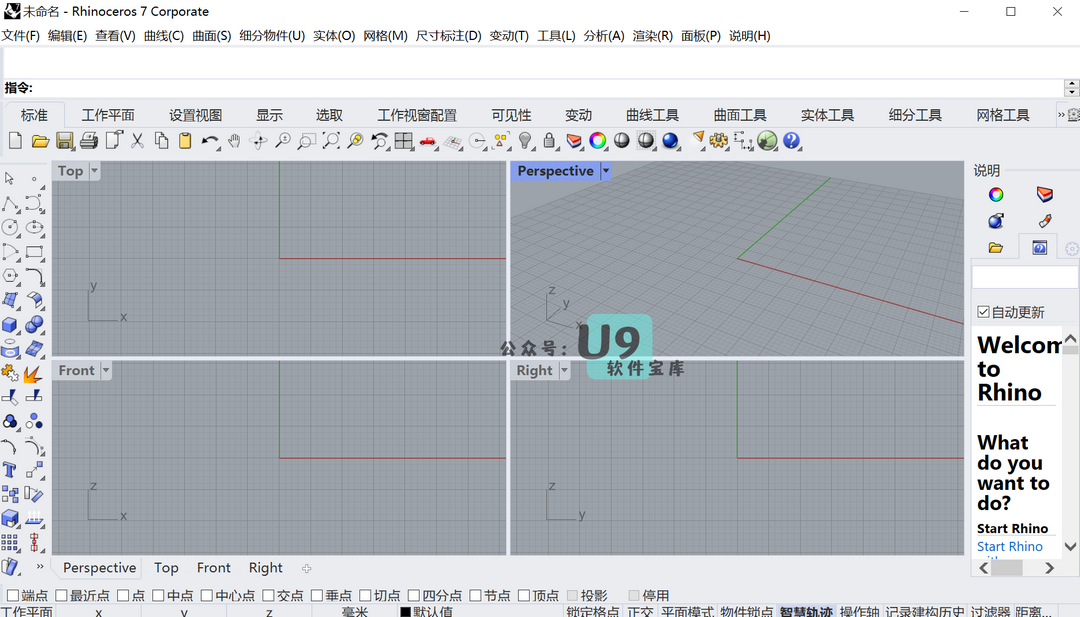Click the help panel horizontal scrollbar
This screenshot has width=1080, height=617.
pyautogui.click(x=1016, y=568)
